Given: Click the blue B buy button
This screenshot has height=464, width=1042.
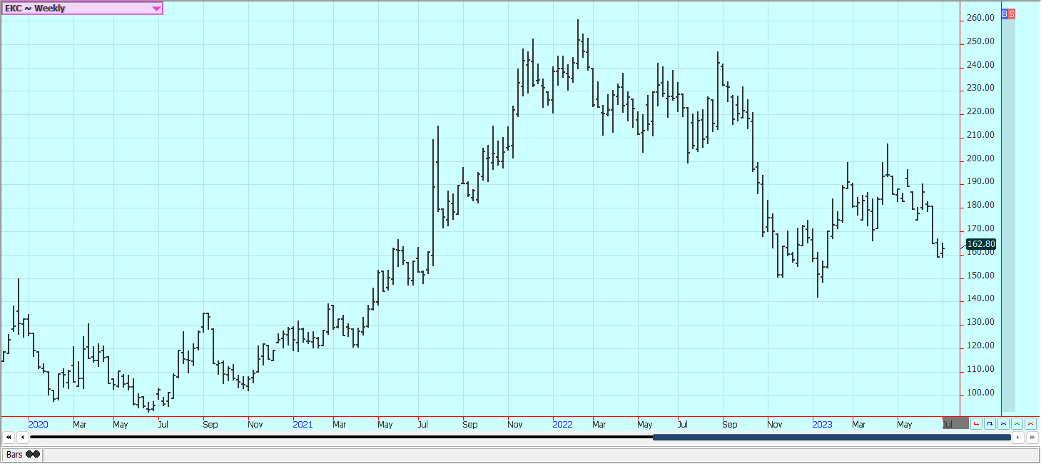Looking at the screenshot, I should pos(1005,13).
